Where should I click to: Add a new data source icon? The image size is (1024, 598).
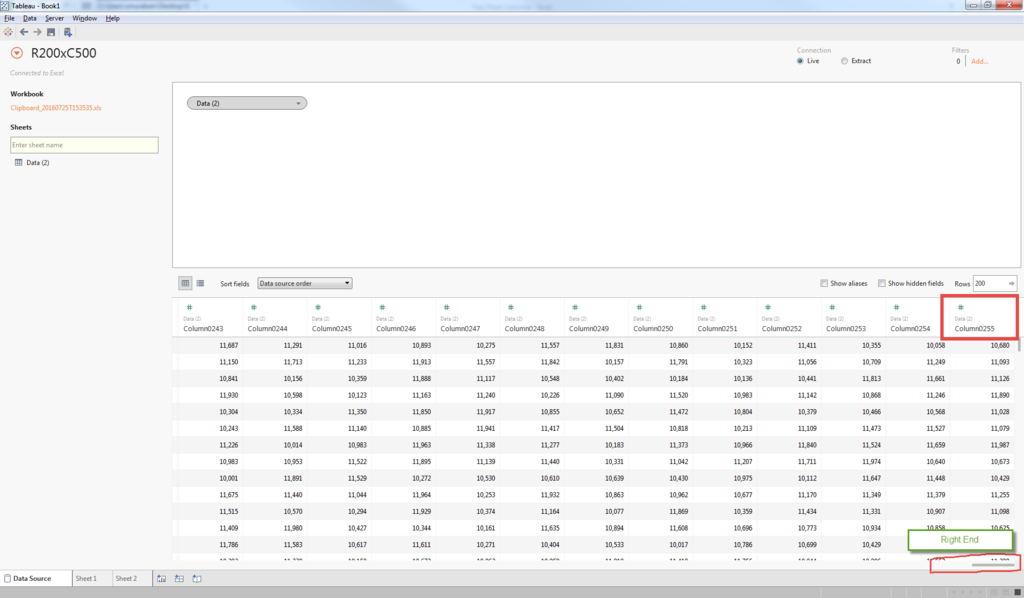click(x=67, y=32)
